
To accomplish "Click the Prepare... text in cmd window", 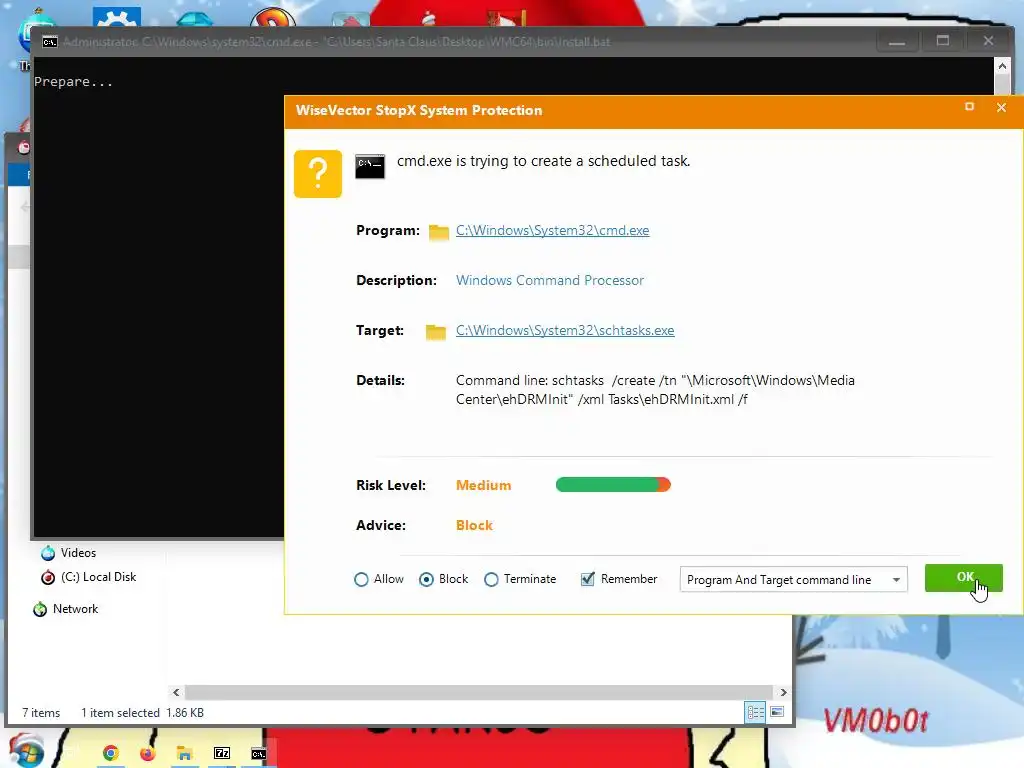I will pos(73,82).
